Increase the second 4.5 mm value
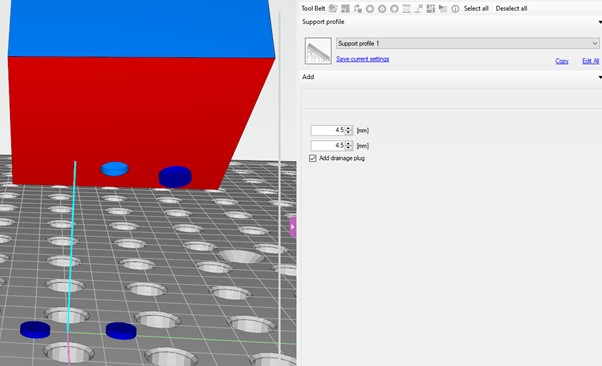Image resolution: width=602 pixels, height=366 pixels. 348,143
